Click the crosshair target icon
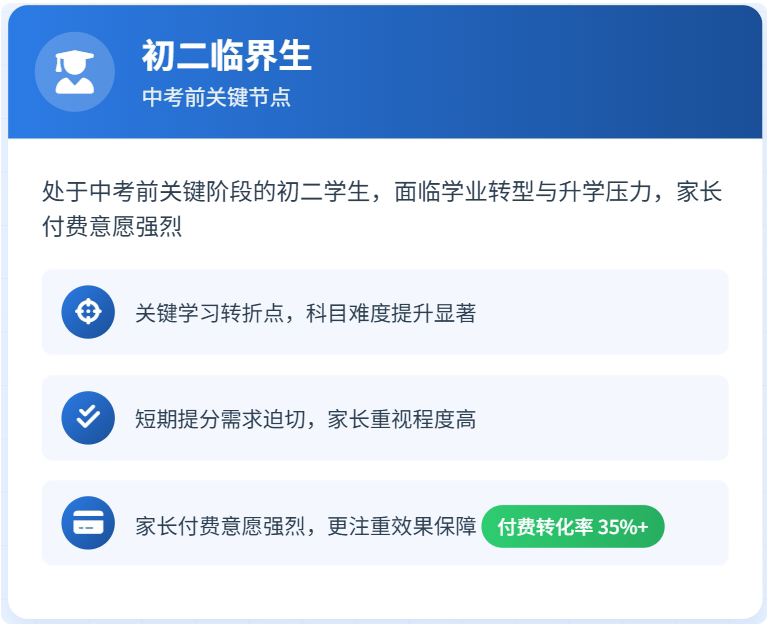The width and height of the screenshot is (771, 628). point(88,312)
